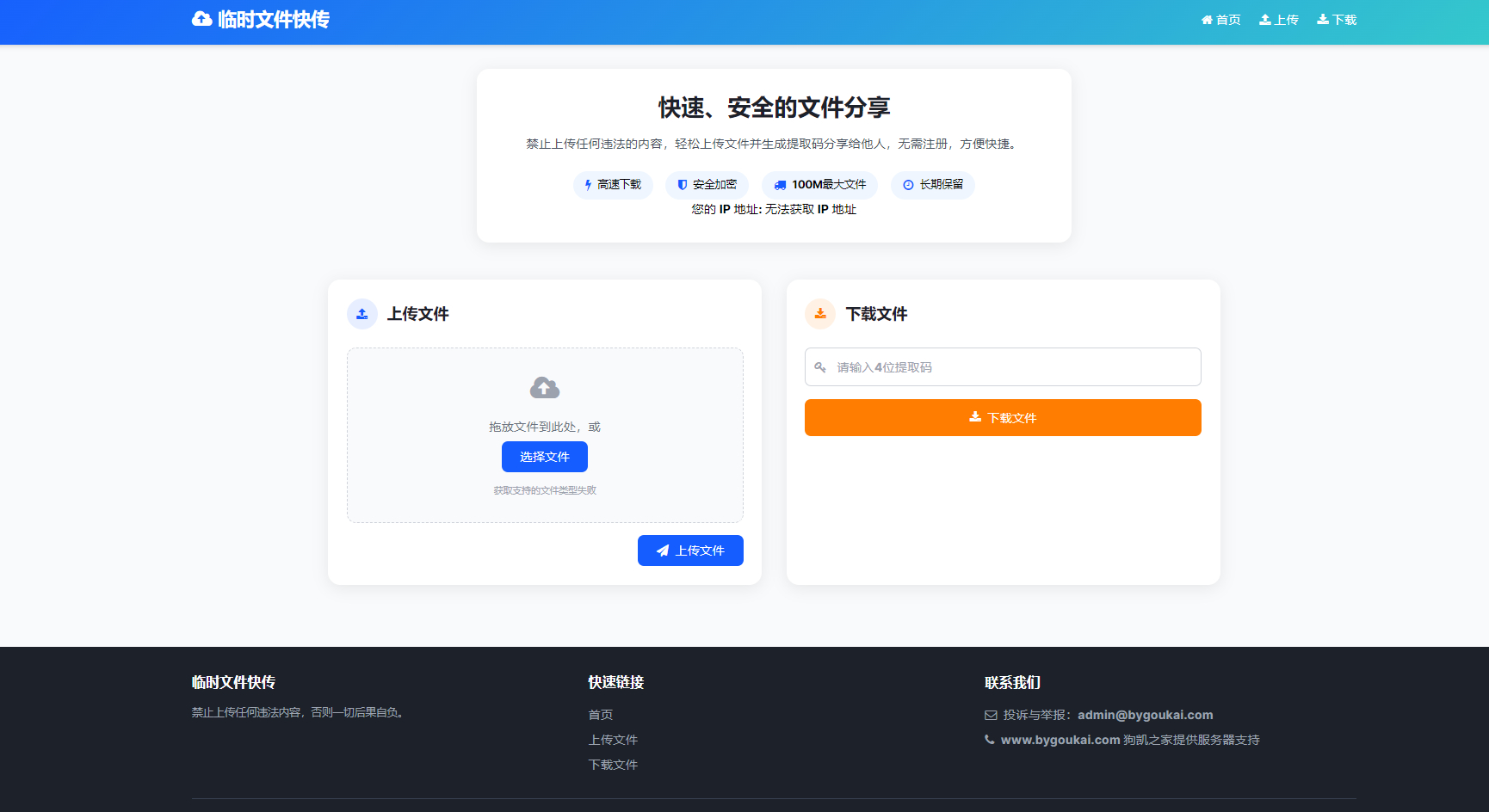Click the truck icon on 100M最大文件 badge

point(780,185)
